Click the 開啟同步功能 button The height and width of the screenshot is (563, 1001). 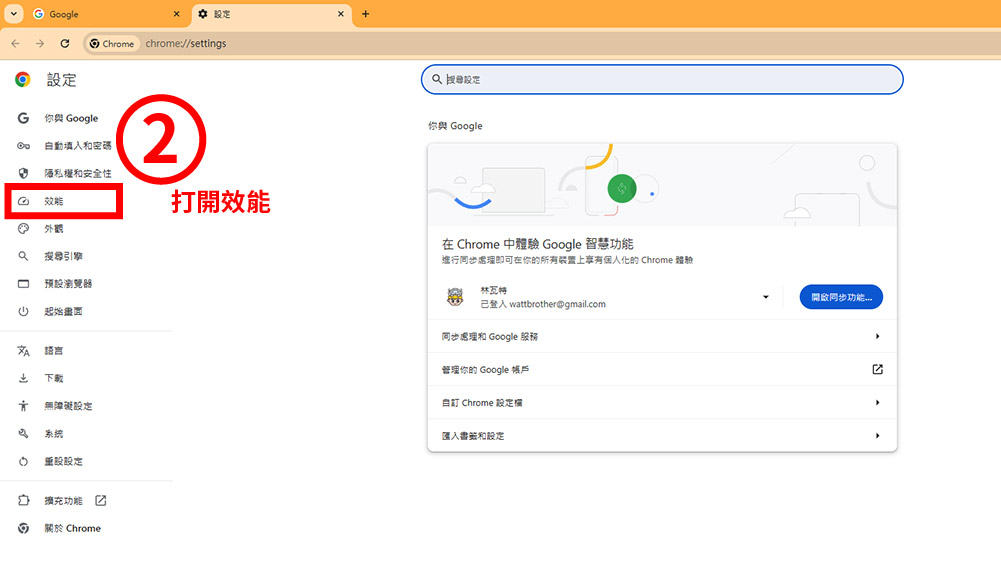coord(841,297)
